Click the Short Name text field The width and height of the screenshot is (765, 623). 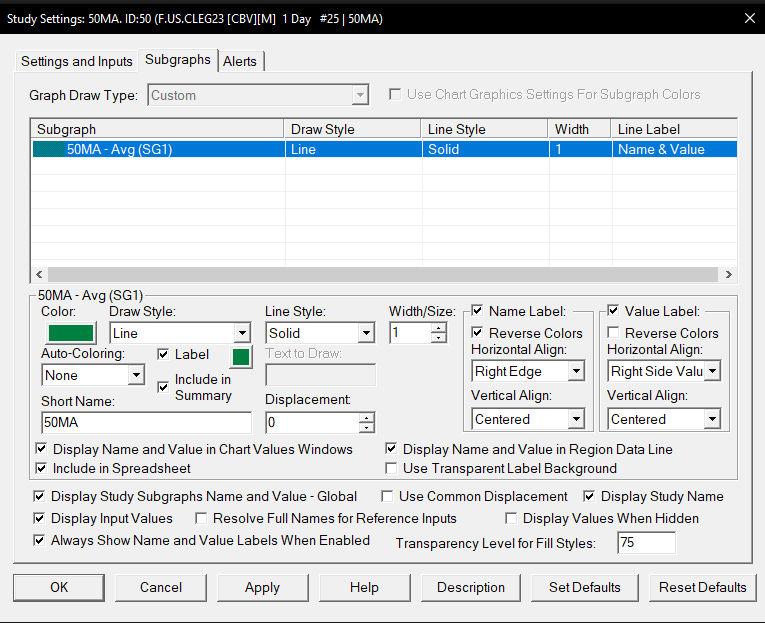(x=146, y=422)
